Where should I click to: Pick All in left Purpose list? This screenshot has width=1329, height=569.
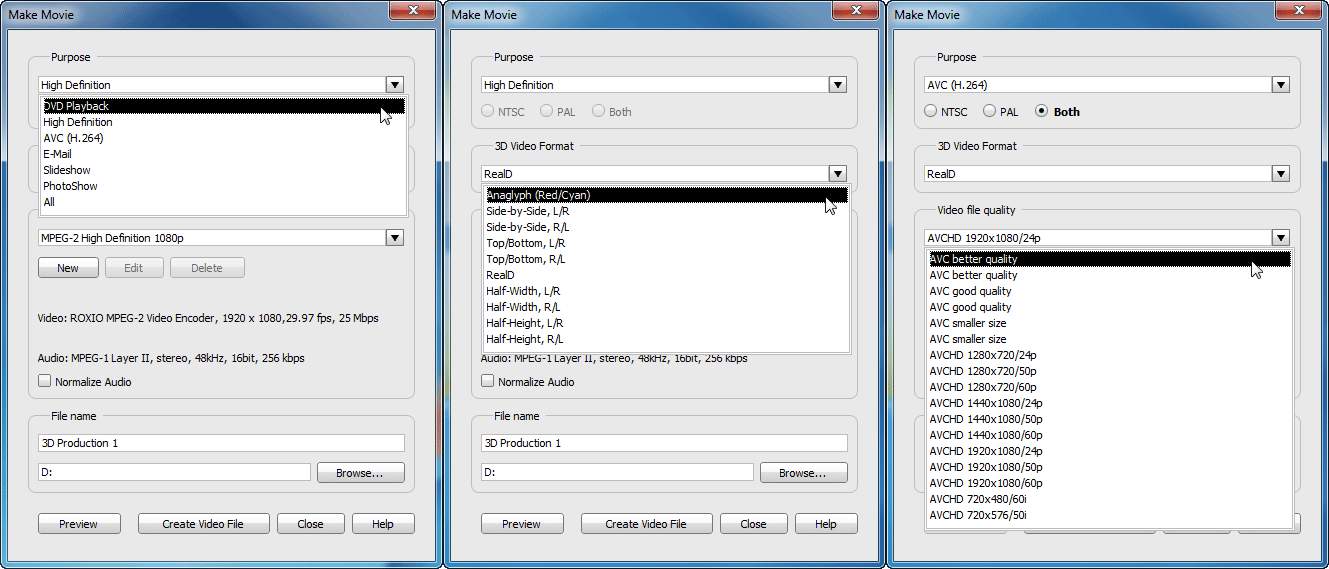pos(224,202)
